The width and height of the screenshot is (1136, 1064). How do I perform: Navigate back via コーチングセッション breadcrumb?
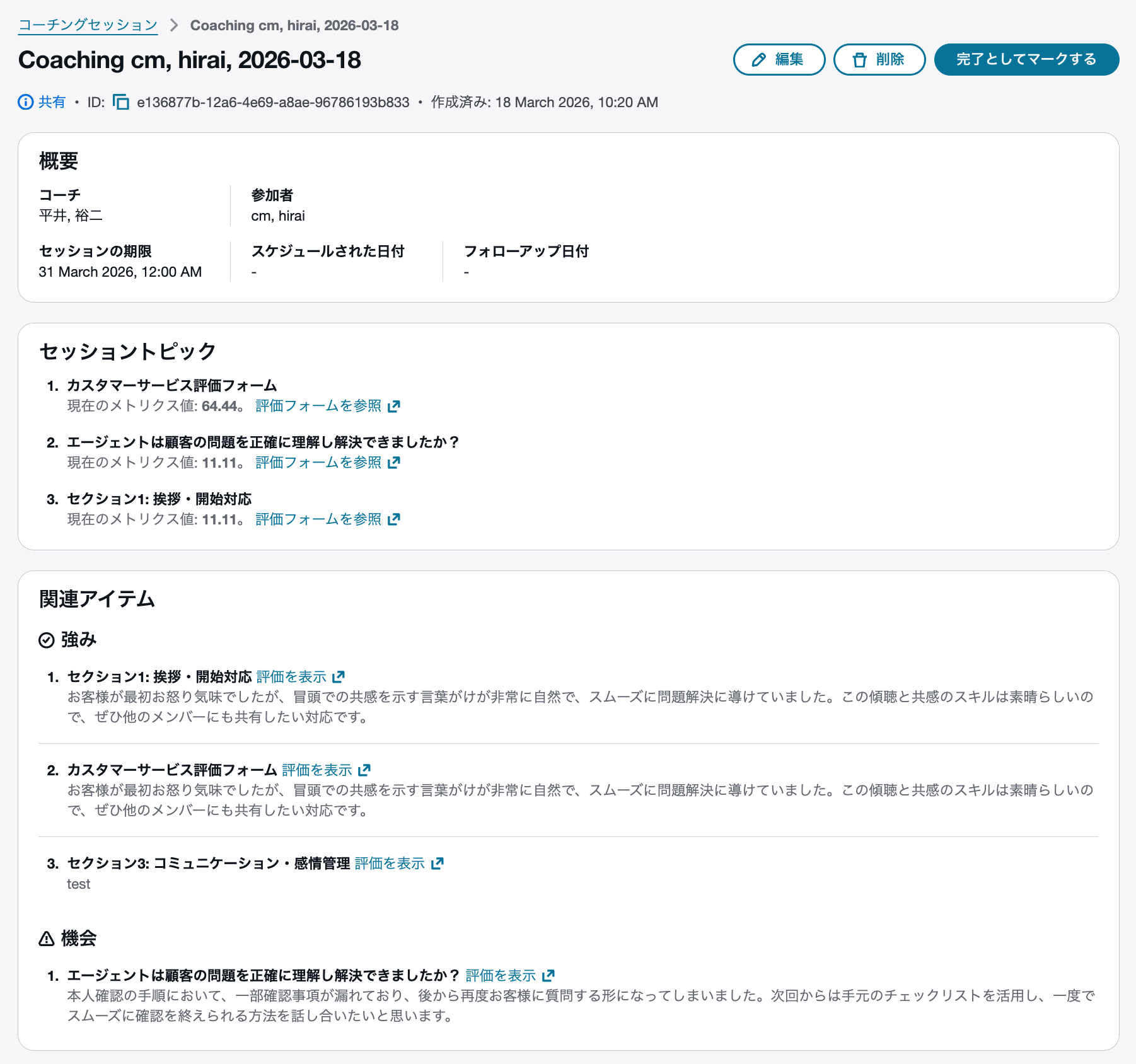(x=86, y=25)
